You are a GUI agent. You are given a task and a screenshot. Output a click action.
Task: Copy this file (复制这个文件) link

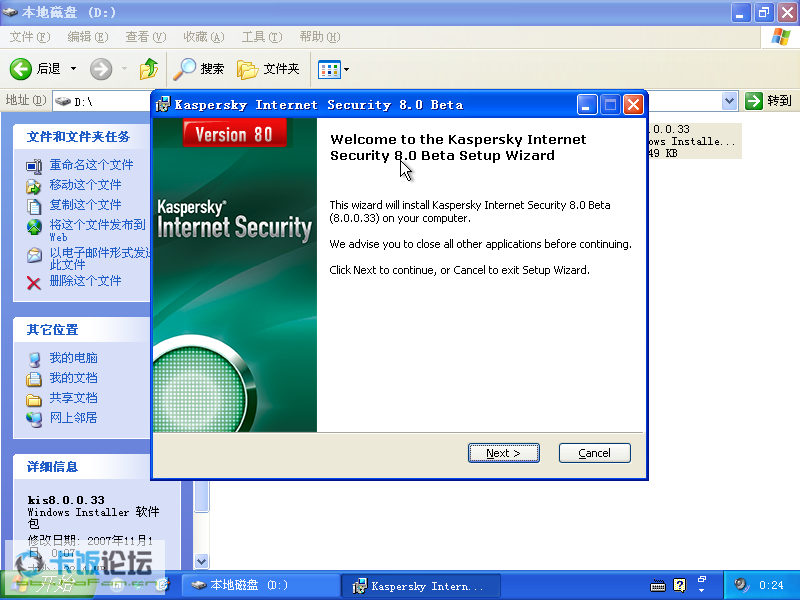click(85, 205)
